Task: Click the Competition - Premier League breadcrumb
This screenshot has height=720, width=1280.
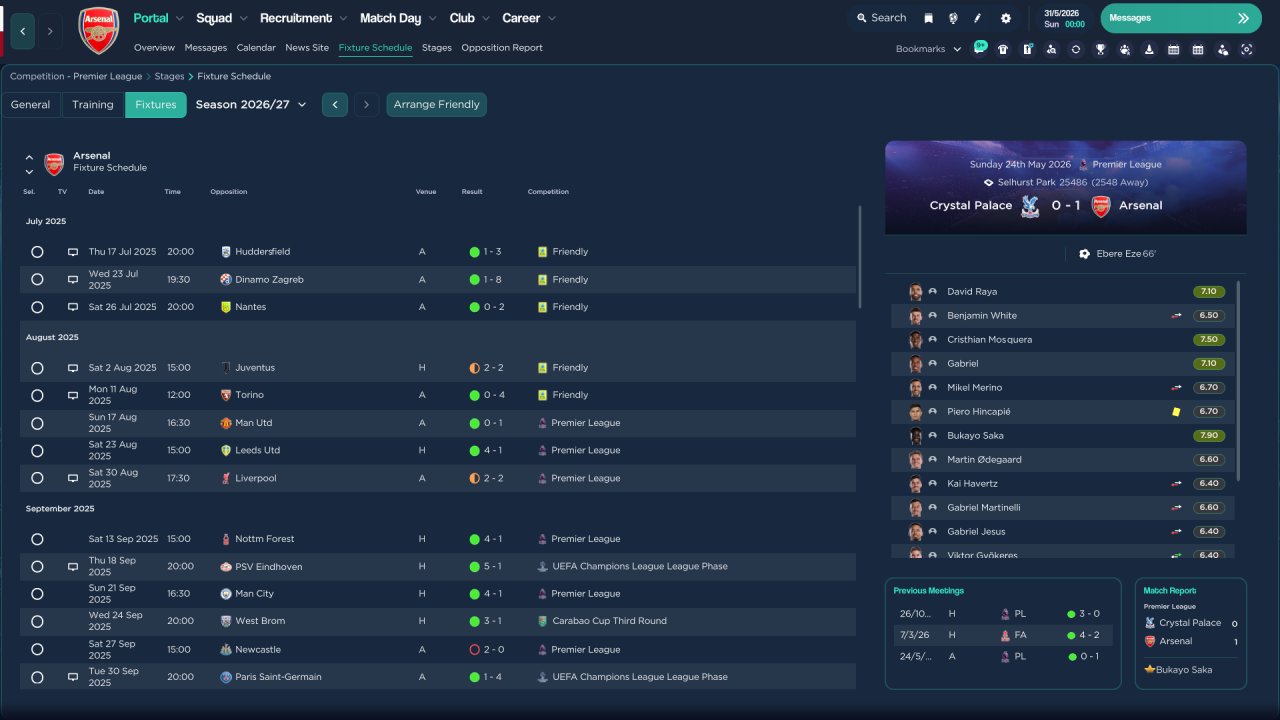Action: pos(76,76)
